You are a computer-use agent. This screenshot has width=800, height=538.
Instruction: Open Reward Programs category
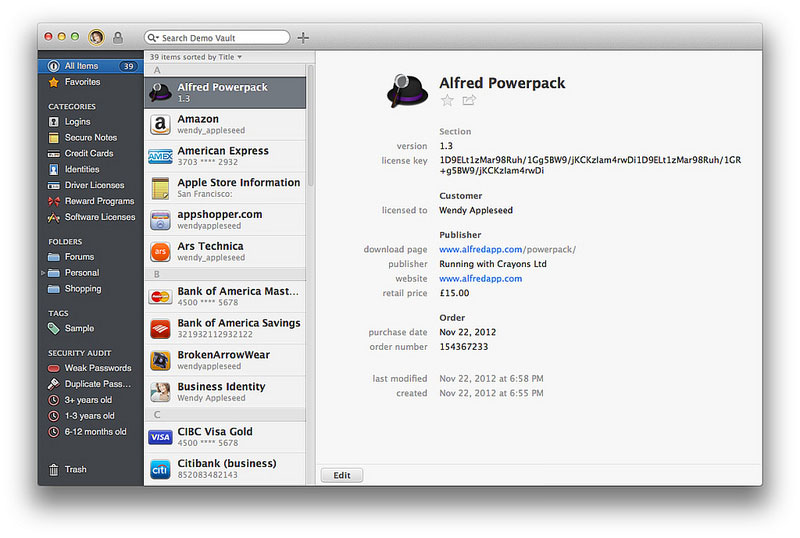point(99,201)
